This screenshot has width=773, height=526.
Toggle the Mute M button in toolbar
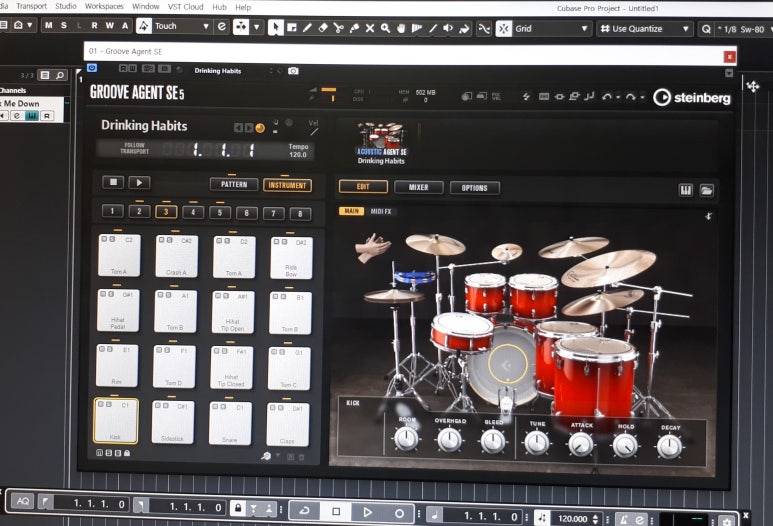pos(48,25)
